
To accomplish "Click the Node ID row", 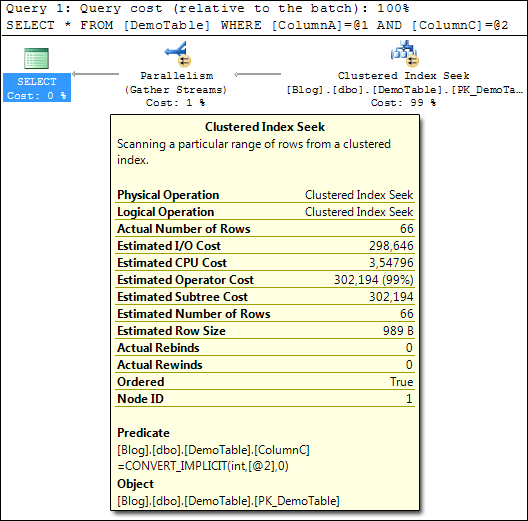I will pos(265,399).
